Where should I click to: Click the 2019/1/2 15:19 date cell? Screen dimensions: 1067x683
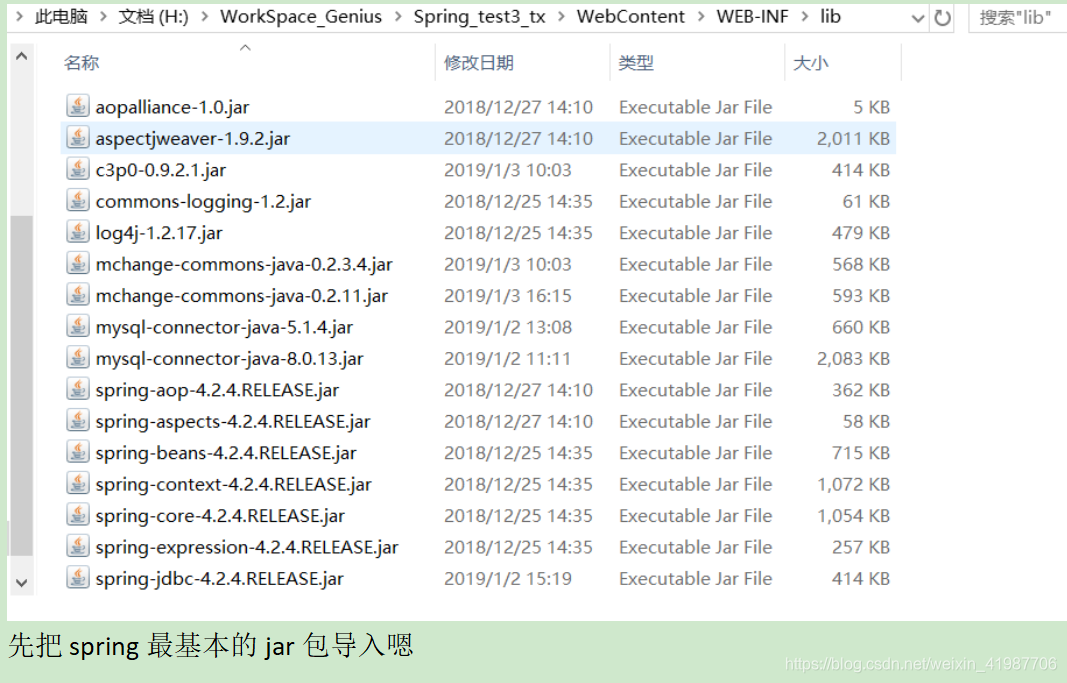point(508,579)
